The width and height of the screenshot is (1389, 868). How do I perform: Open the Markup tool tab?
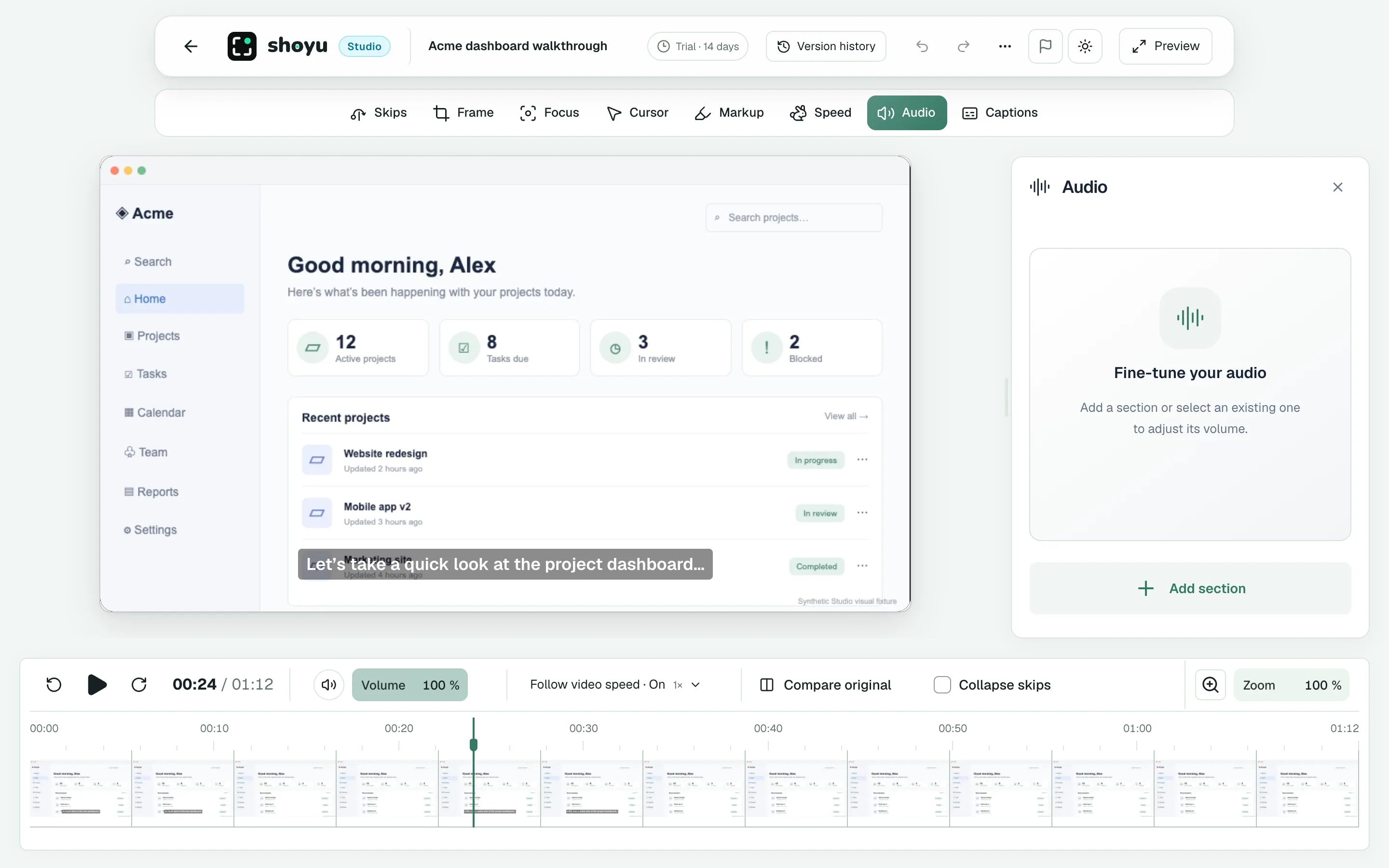pos(729,112)
